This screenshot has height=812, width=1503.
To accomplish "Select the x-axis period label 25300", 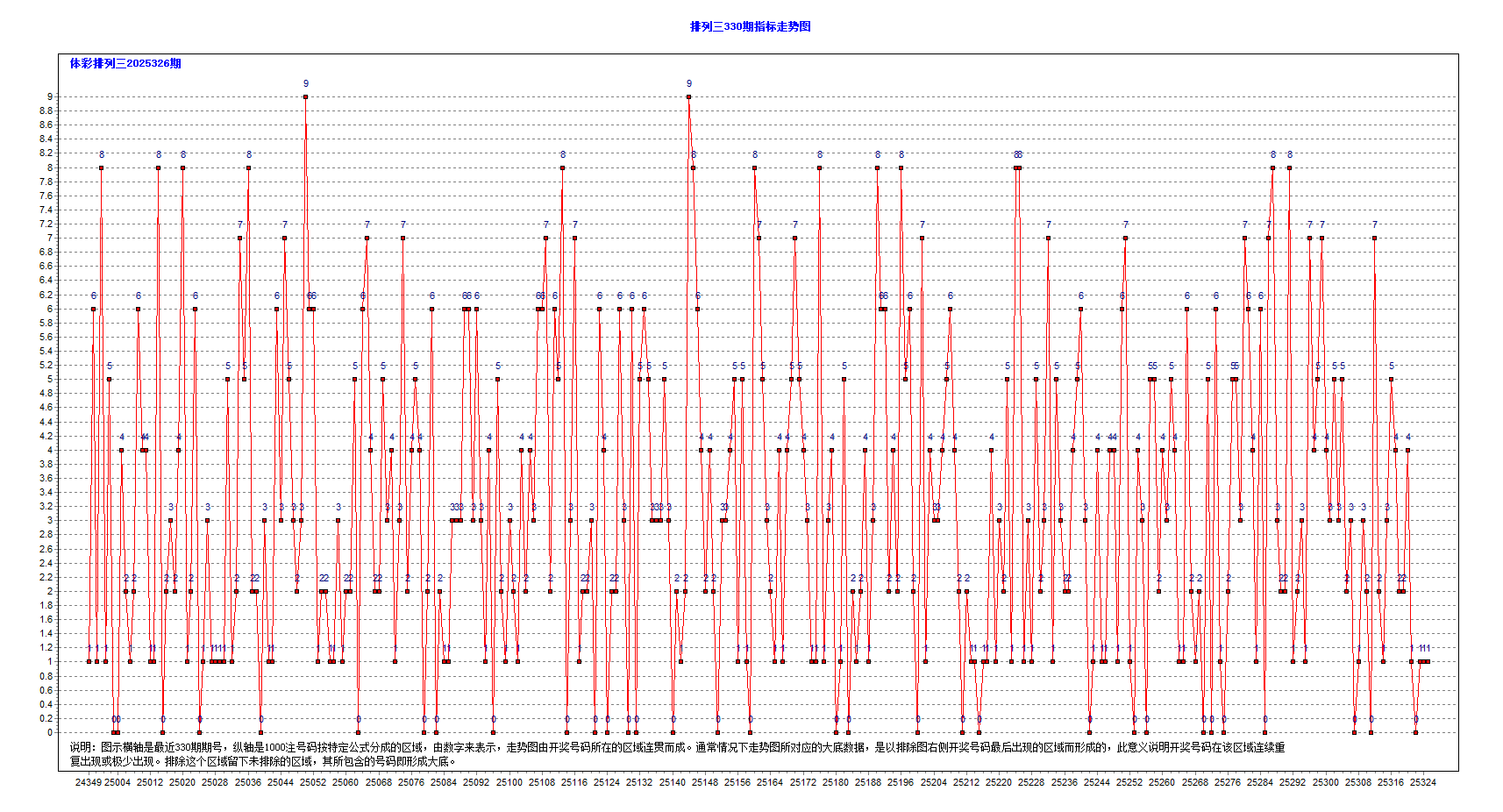I will point(1325,782).
